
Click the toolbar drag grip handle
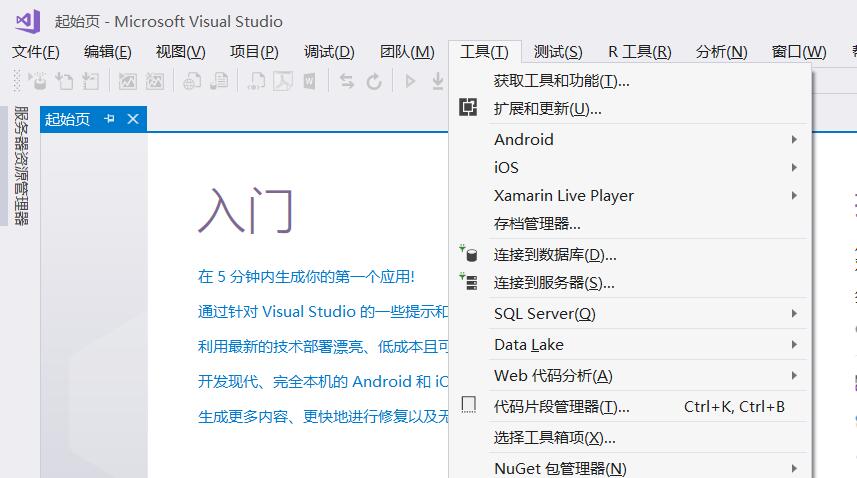point(17,81)
